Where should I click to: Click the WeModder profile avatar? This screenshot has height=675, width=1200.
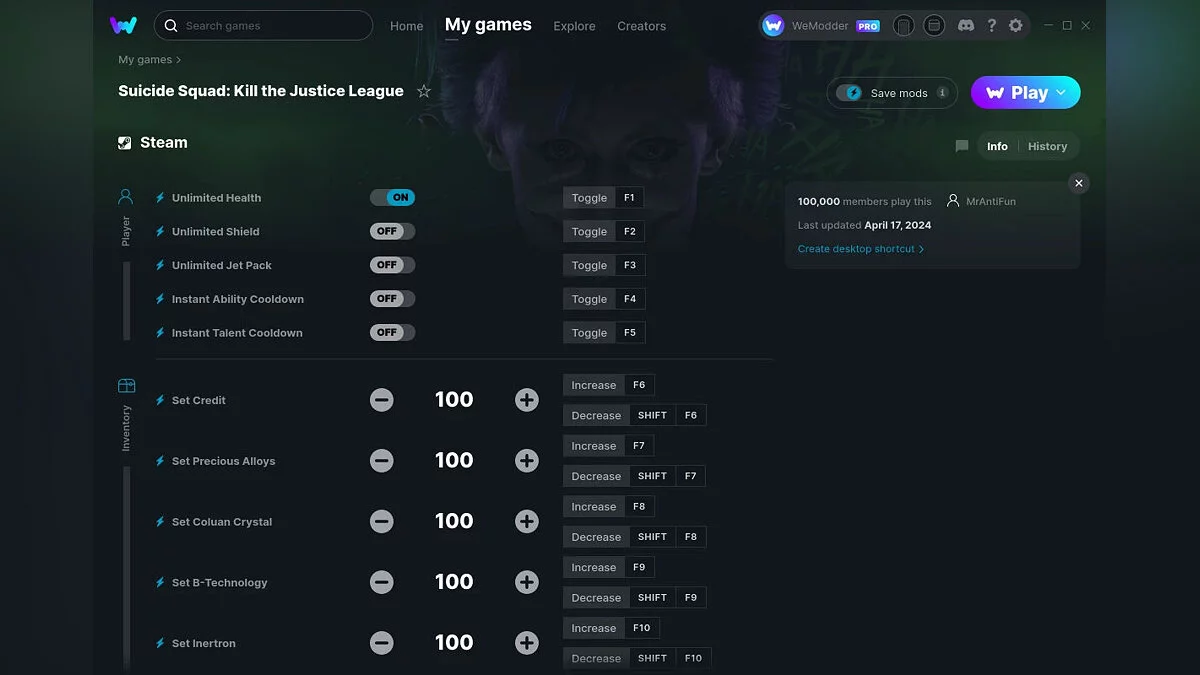(x=773, y=26)
